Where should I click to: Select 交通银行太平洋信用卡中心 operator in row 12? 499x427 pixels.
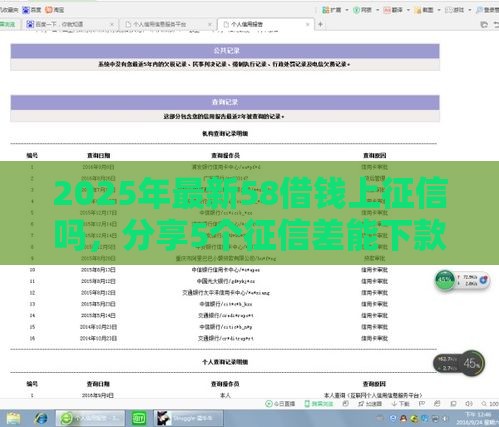[x=226, y=293]
